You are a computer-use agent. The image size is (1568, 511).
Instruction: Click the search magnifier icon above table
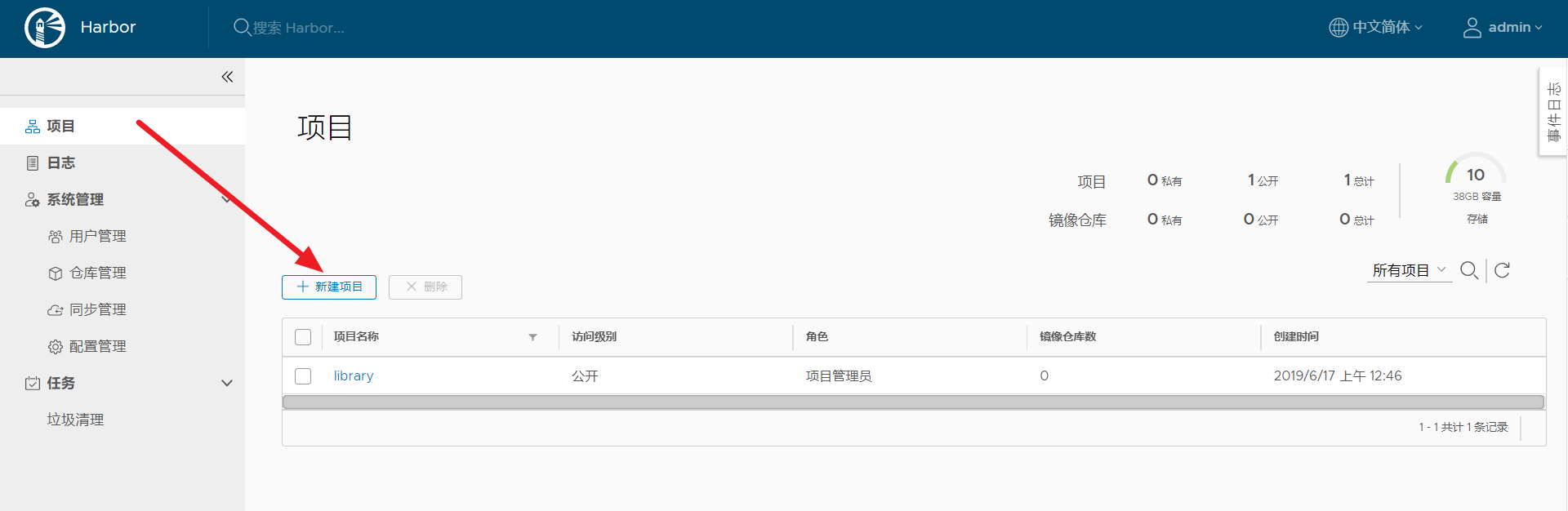1468,270
